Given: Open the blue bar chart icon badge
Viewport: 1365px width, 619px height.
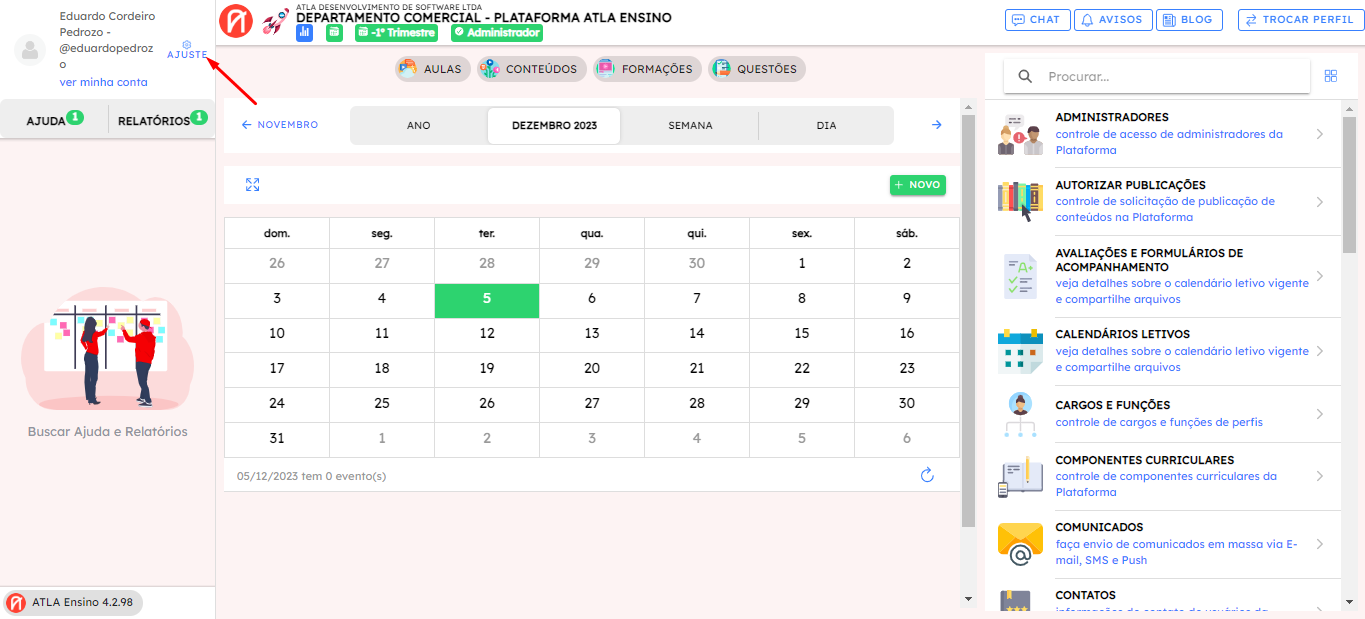Looking at the screenshot, I should tap(305, 33).
